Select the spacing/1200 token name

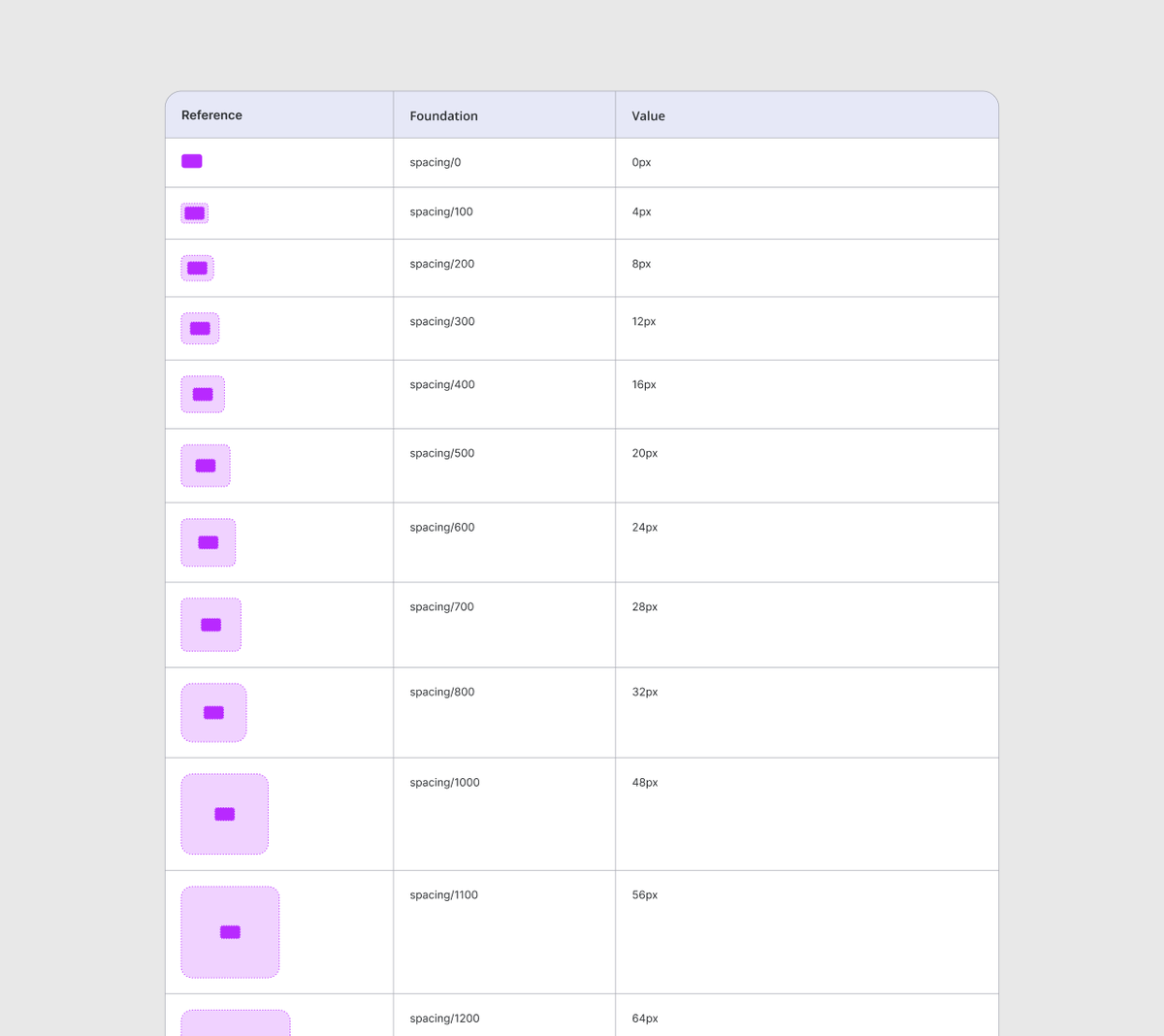[x=444, y=1019]
